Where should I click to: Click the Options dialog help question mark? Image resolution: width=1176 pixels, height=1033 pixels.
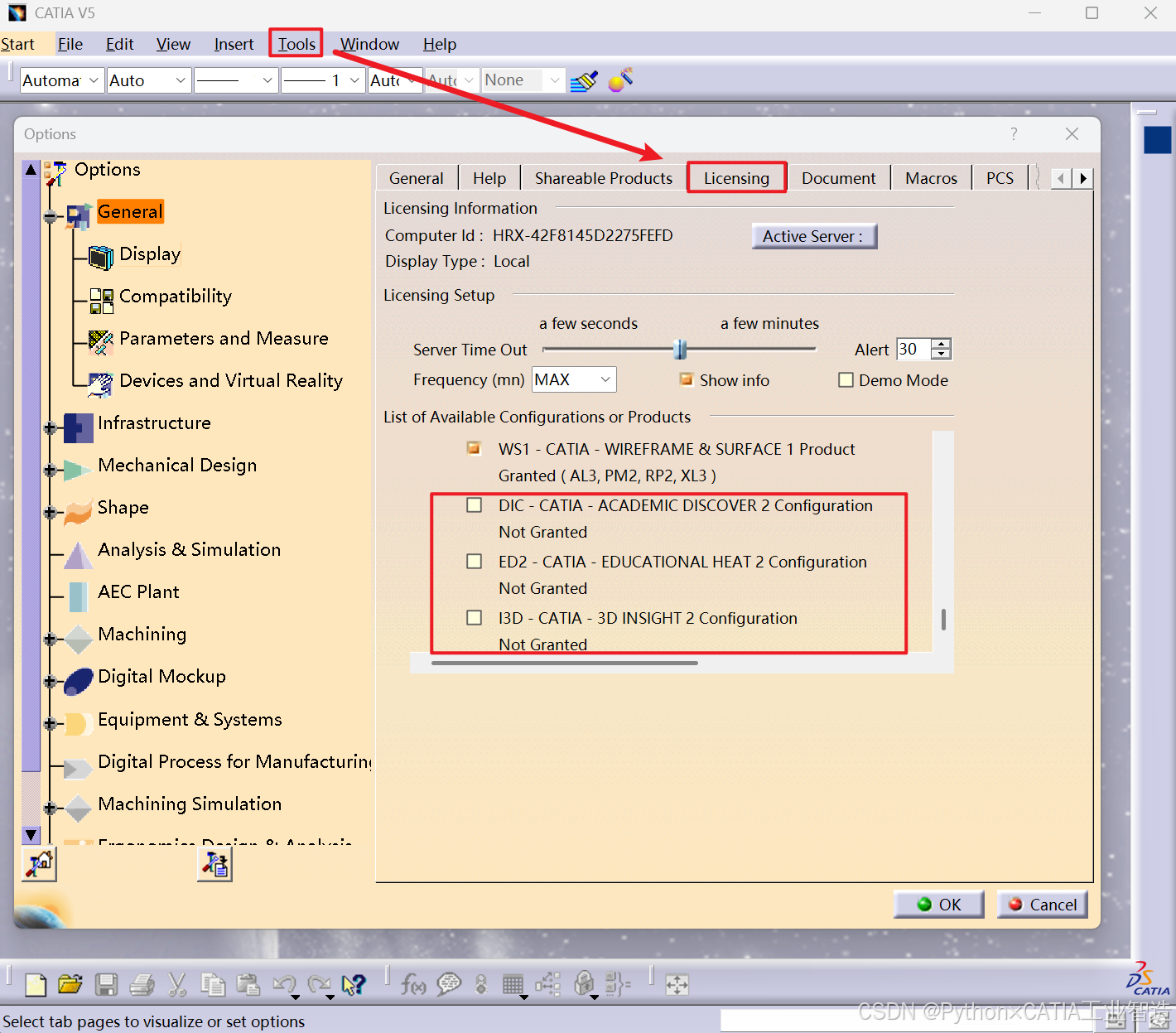tap(1014, 133)
